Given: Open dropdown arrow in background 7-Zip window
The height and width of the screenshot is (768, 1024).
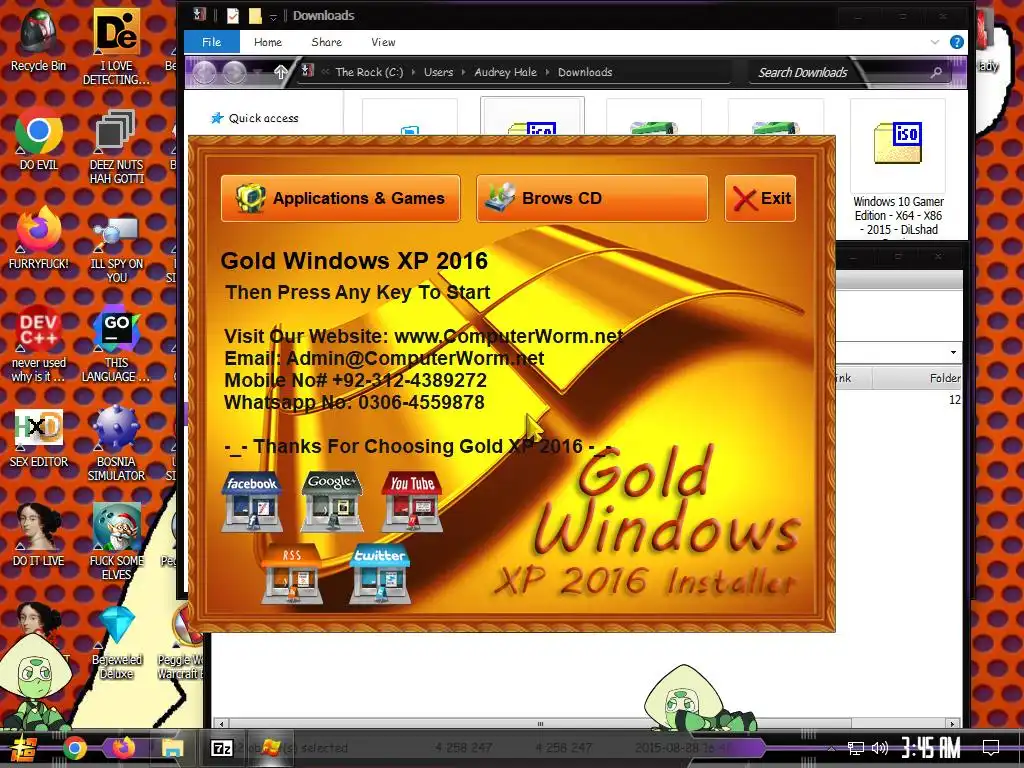Looking at the screenshot, I should [x=953, y=353].
